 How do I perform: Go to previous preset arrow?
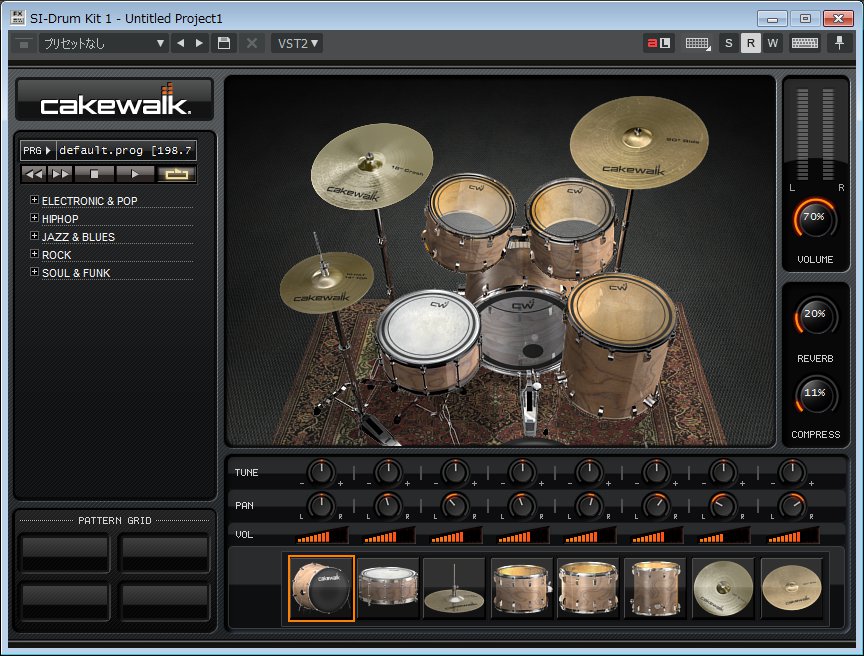click(181, 43)
